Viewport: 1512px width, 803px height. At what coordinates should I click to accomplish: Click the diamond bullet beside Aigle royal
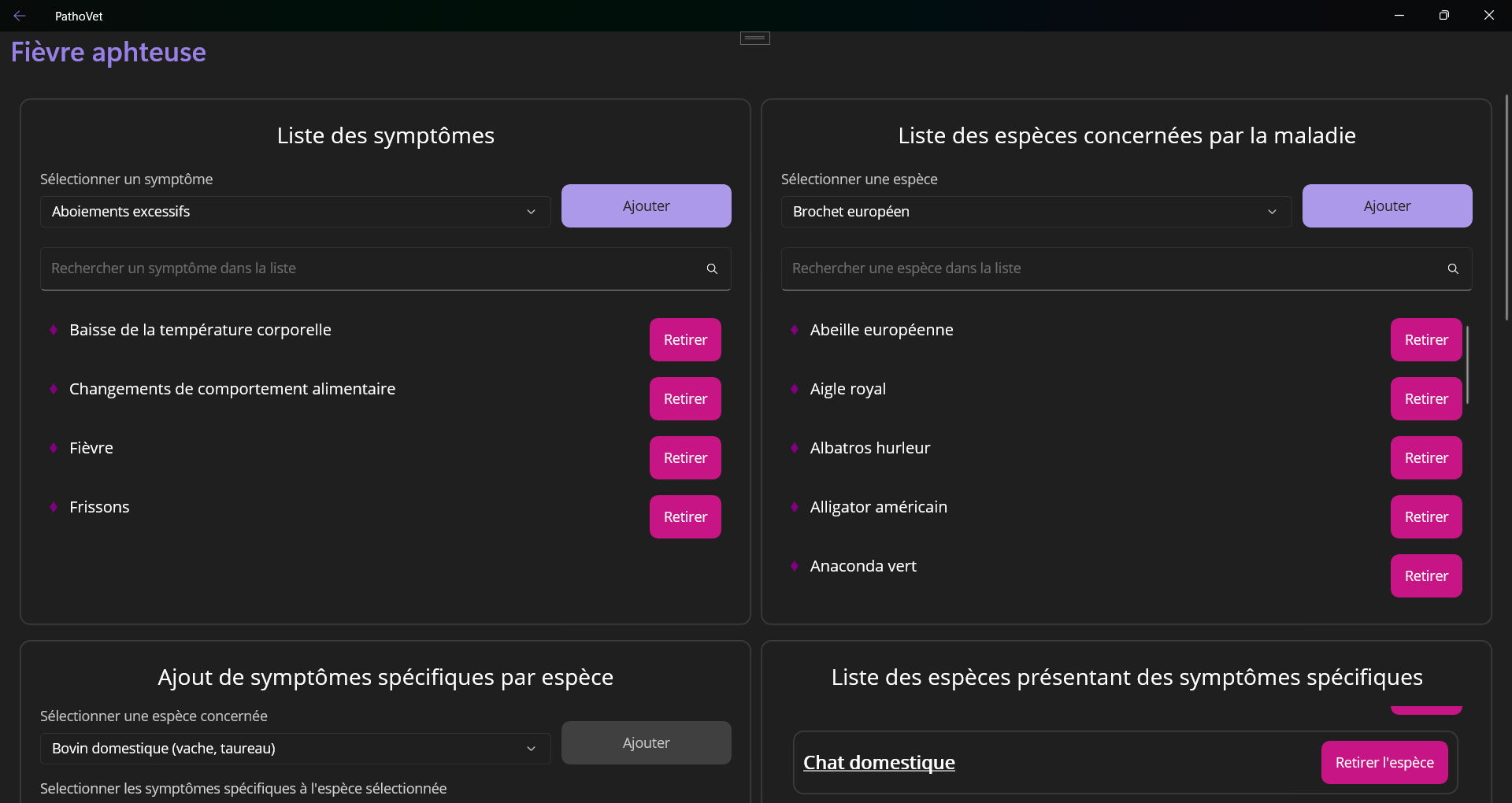pos(795,389)
